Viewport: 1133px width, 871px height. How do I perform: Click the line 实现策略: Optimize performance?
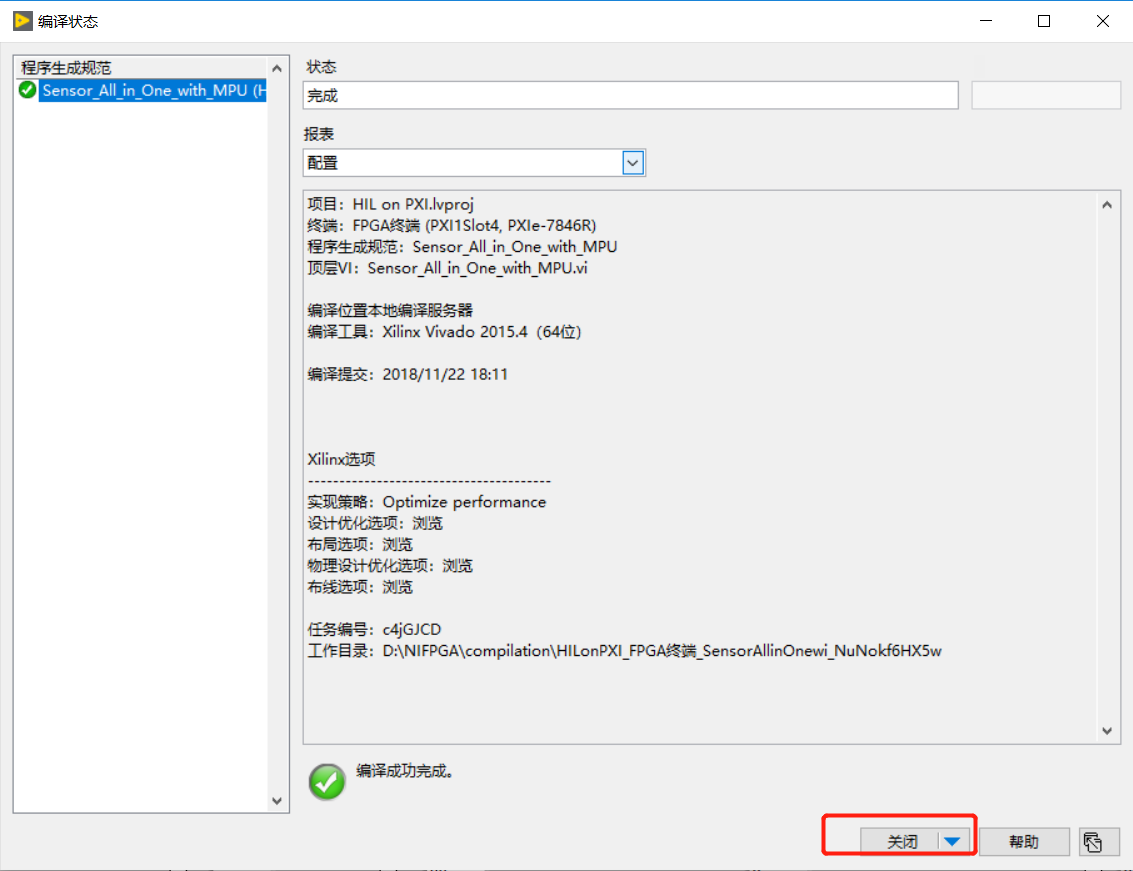(426, 502)
